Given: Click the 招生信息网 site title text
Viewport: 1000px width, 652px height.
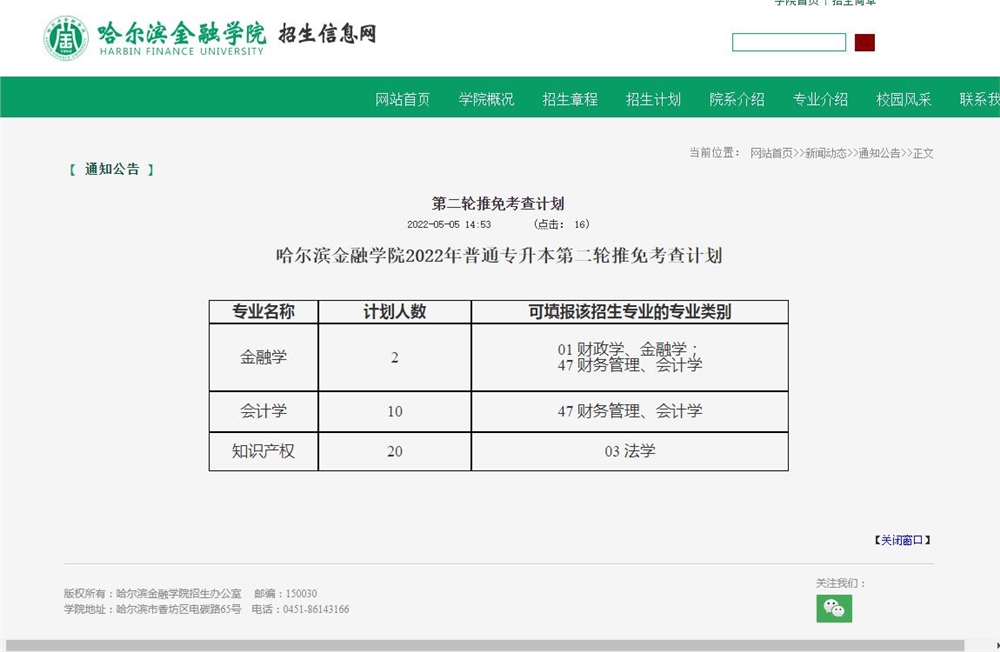Looking at the screenshot, I should tap(327, 34).
